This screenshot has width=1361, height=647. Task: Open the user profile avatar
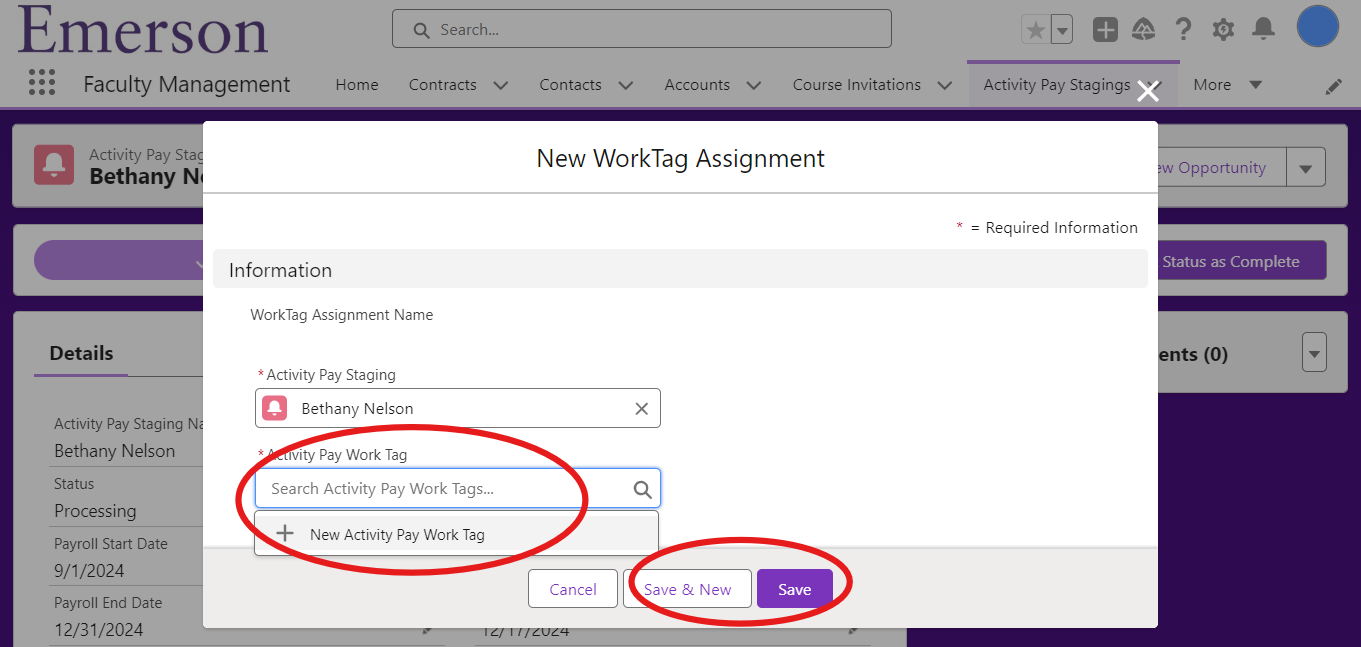[x=1318, y=26]
